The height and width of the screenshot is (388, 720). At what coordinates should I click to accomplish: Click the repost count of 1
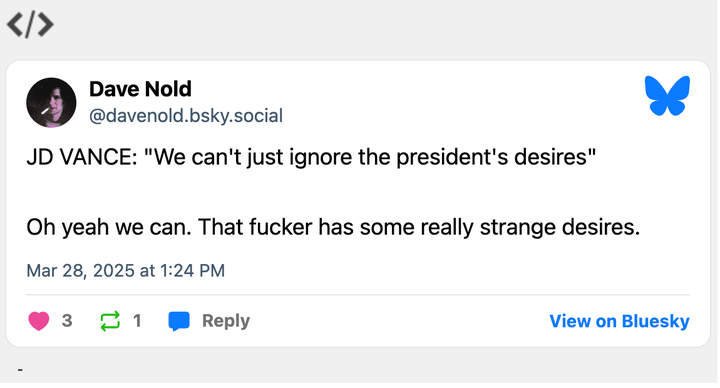click(137, 321)
